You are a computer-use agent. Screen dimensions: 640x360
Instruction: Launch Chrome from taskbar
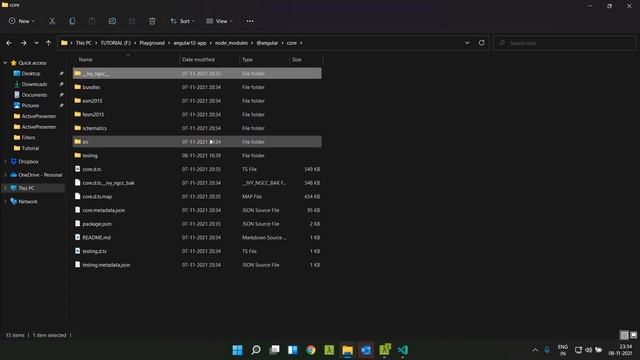tap(311, 350)
